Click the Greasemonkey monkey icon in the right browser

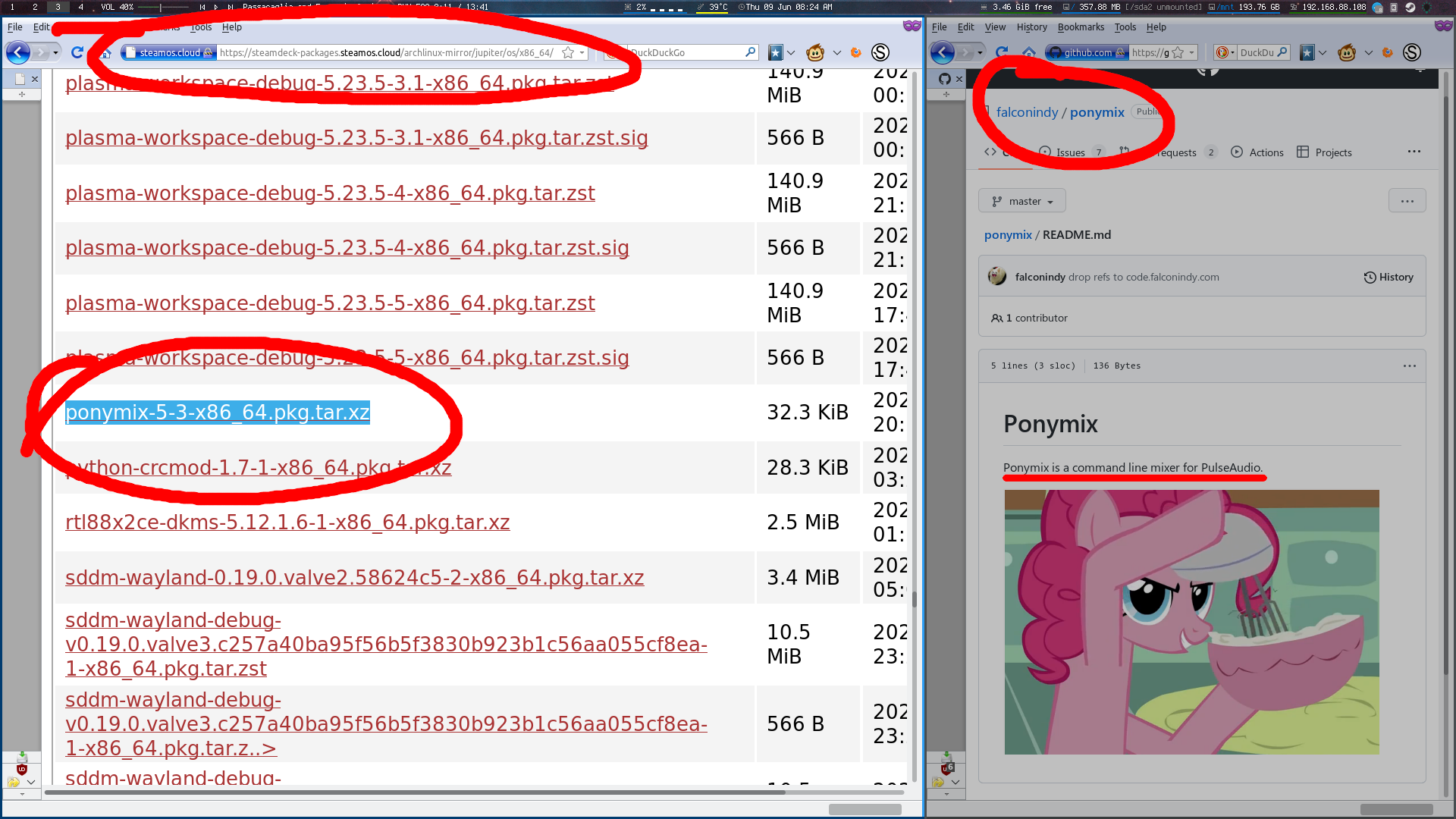tap(1347, 52)
